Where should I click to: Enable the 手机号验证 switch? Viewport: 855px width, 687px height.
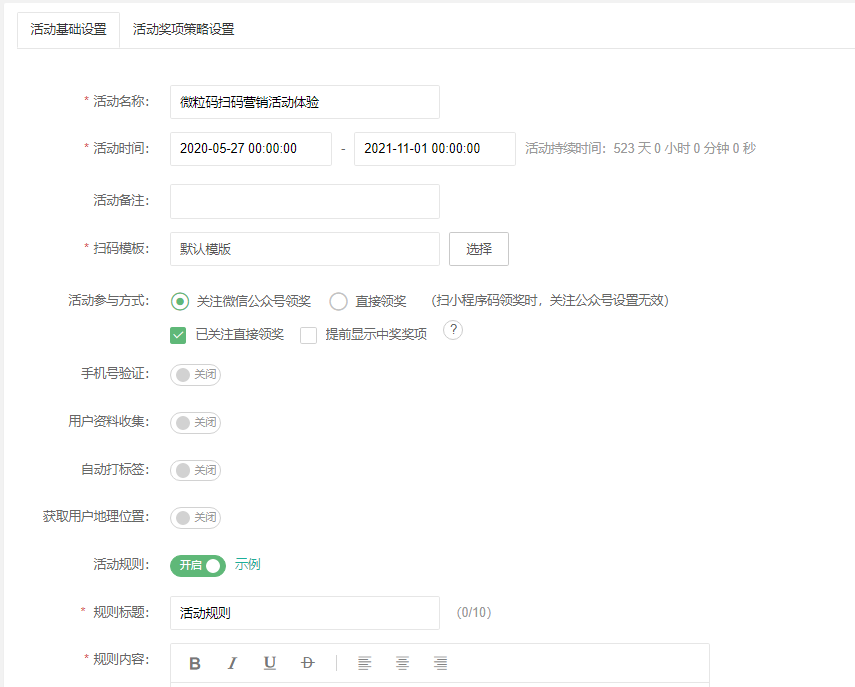[x=195, y=374]
